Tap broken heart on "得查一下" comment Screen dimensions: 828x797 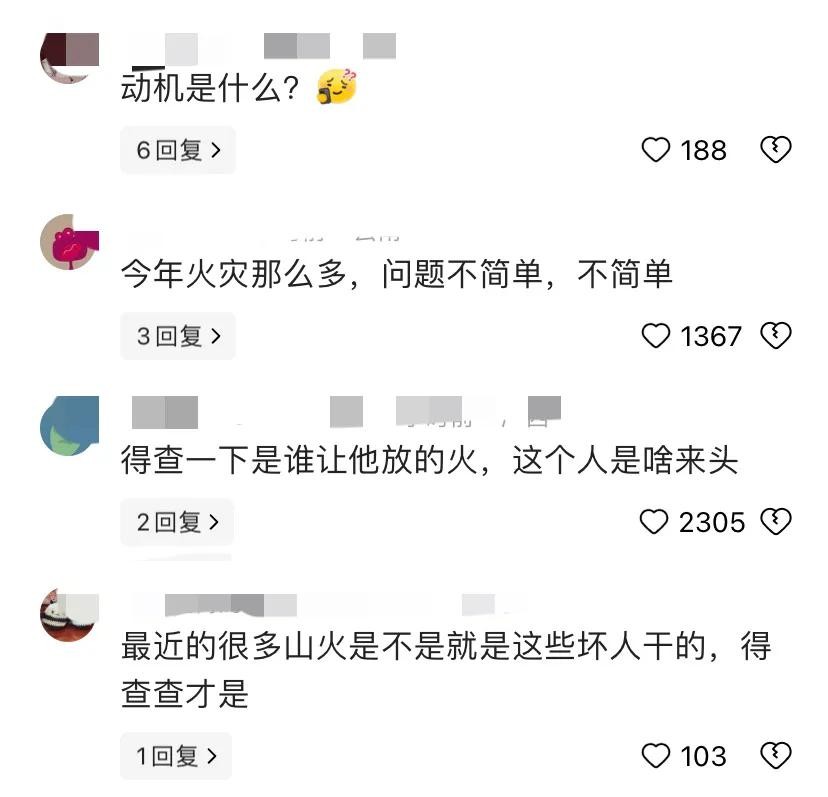tap(775, 522)
